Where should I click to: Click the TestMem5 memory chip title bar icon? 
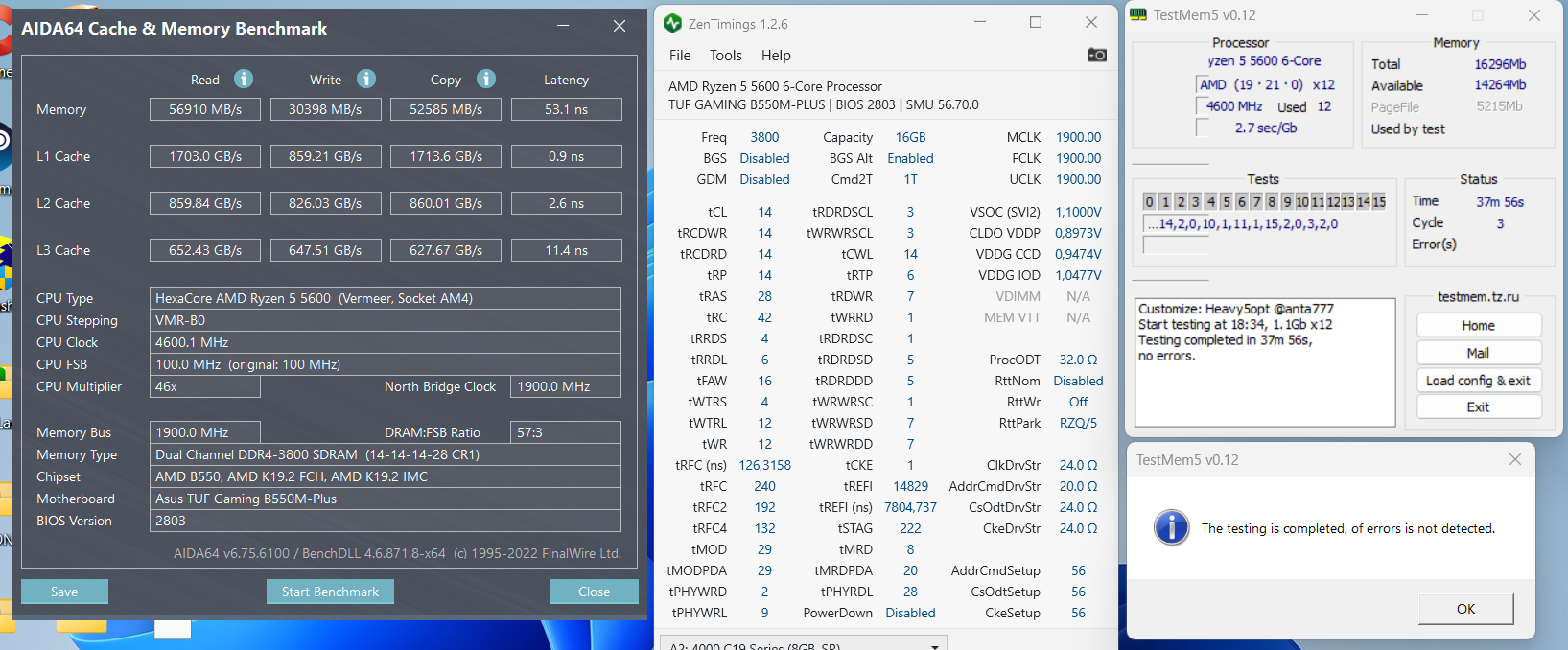[1138, 14]
